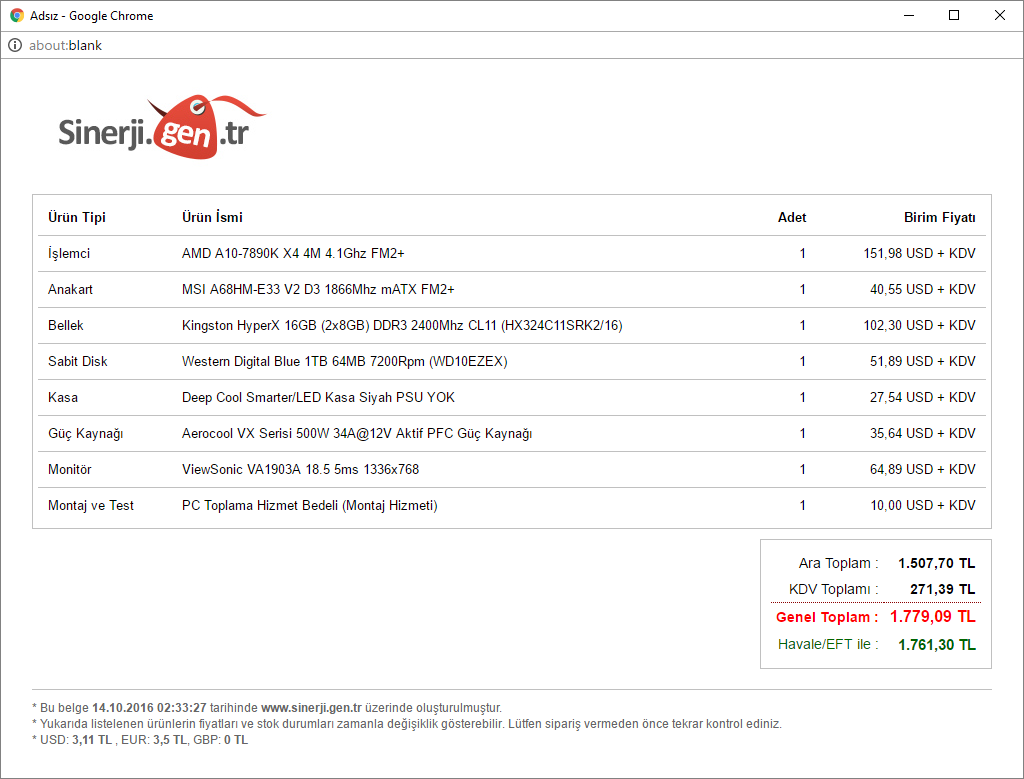
Task: Click the Deep Cool Smarter/LED case entry
Action: (318, 397)
